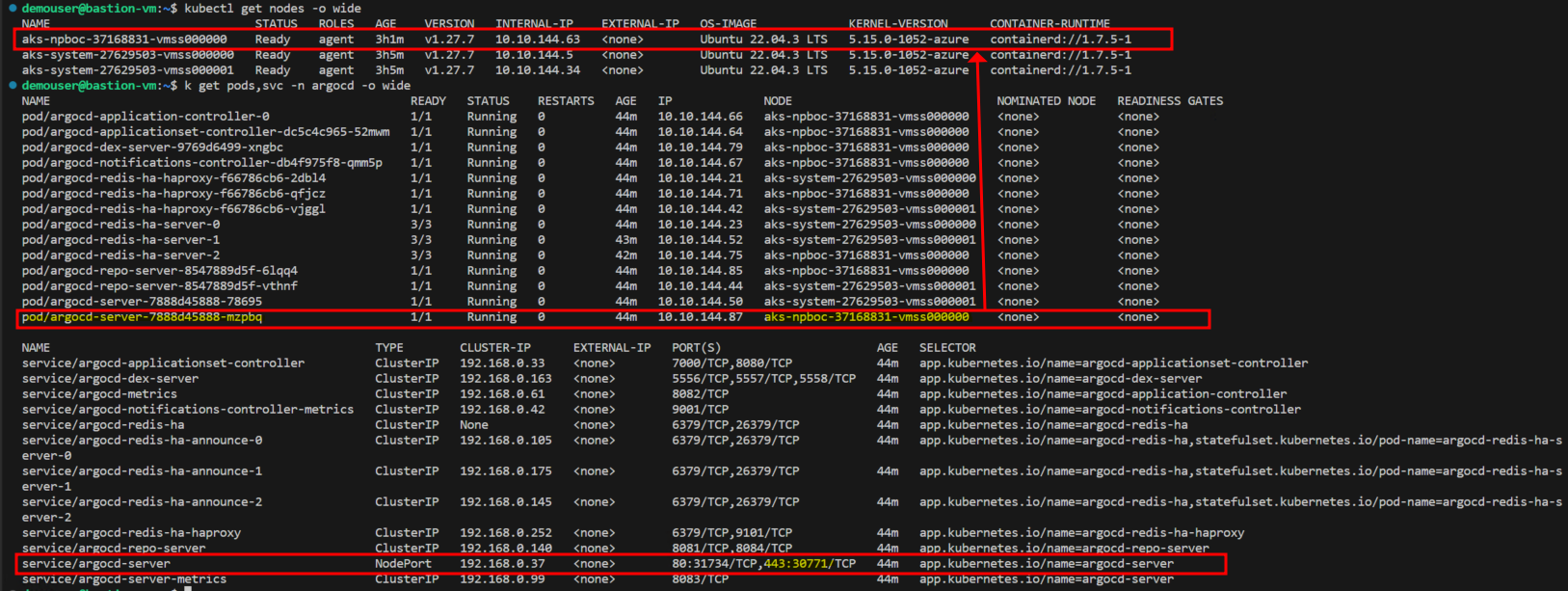
Task: Select service/argocd-repo-server
Action: coord(114,549)
